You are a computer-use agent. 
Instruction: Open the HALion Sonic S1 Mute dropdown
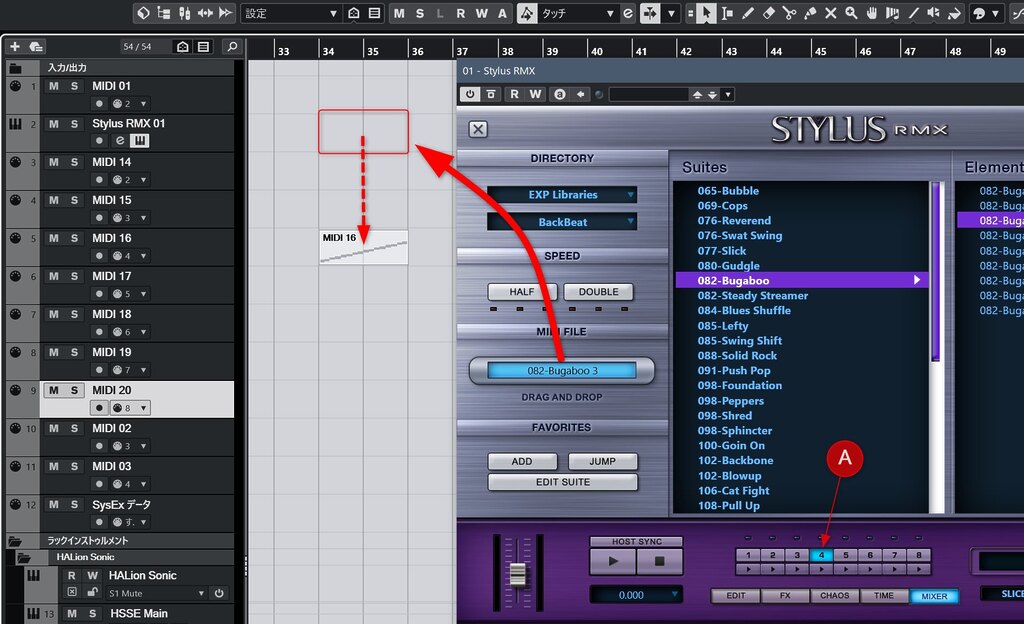click(156, 593)
